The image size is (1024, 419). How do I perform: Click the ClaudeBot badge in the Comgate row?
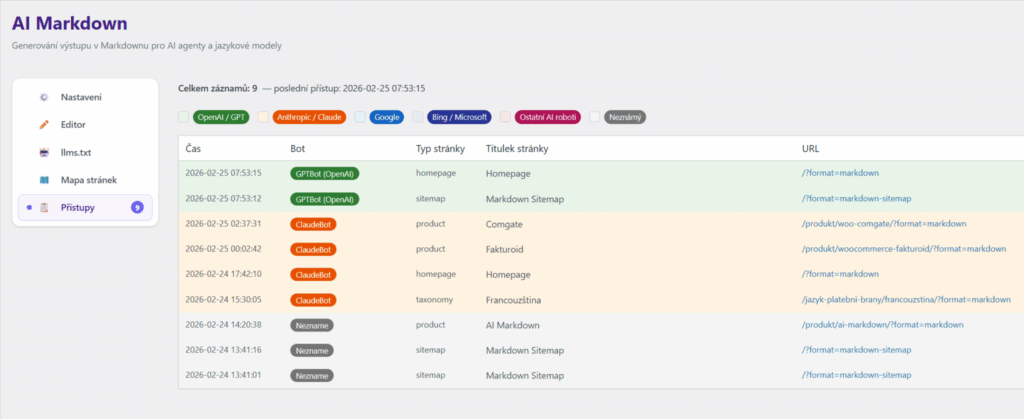(313, 224)
